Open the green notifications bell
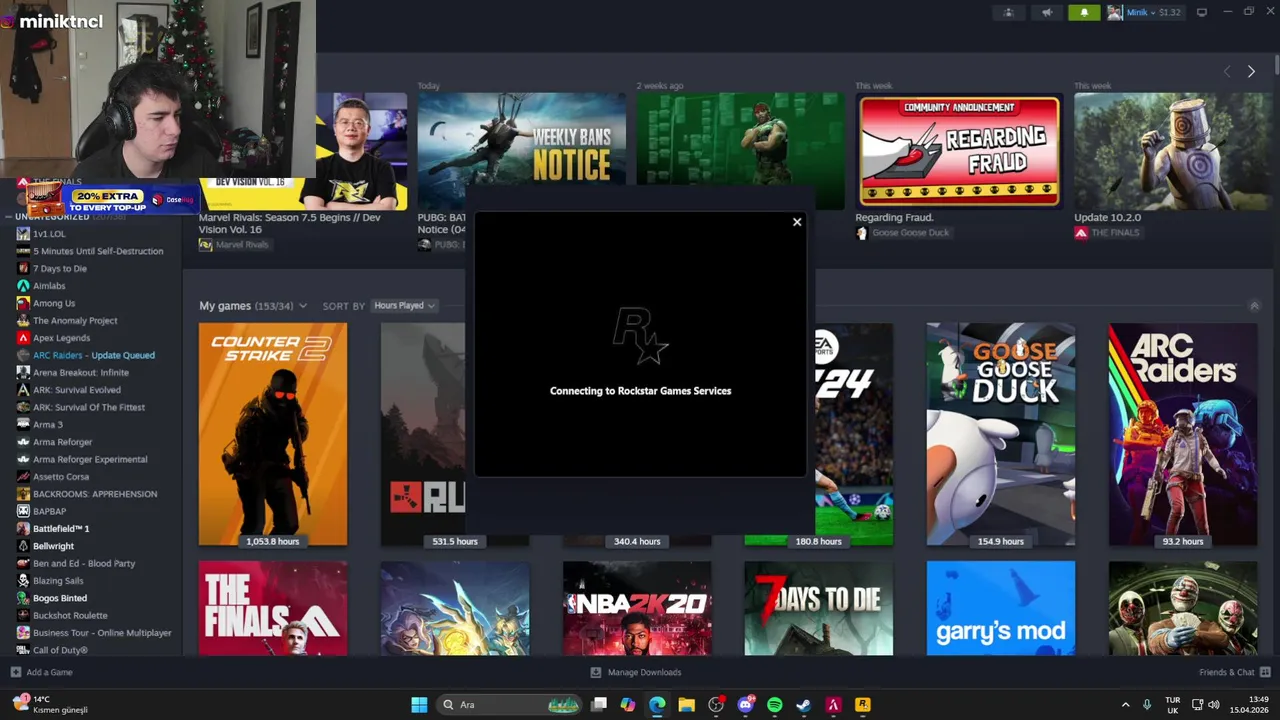 1084,12
